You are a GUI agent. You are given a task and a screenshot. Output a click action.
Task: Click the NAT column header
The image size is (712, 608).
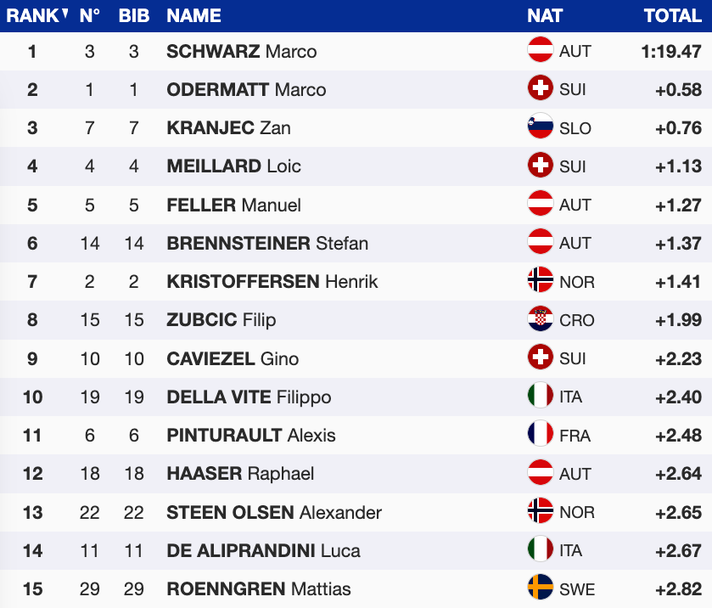pyautogui.click(x=545, y=16)
